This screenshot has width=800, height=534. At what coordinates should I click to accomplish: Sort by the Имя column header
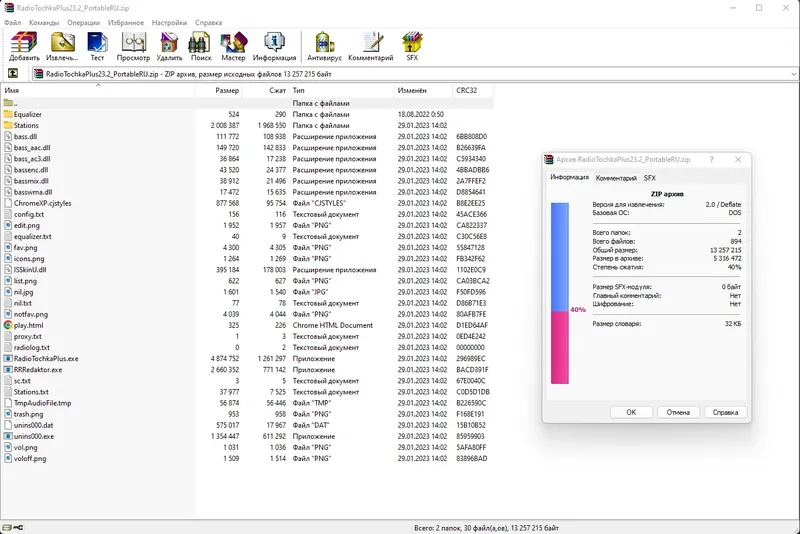[x=98, y=90]
